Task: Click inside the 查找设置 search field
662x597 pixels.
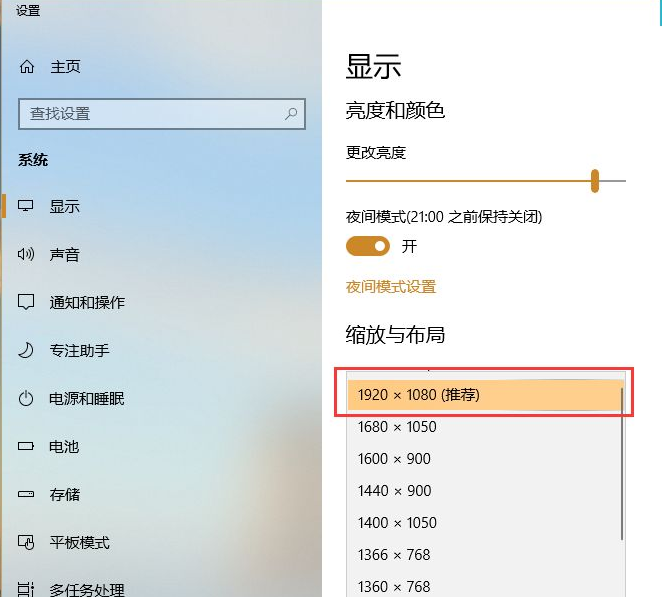Action: [x=150, y=114]
